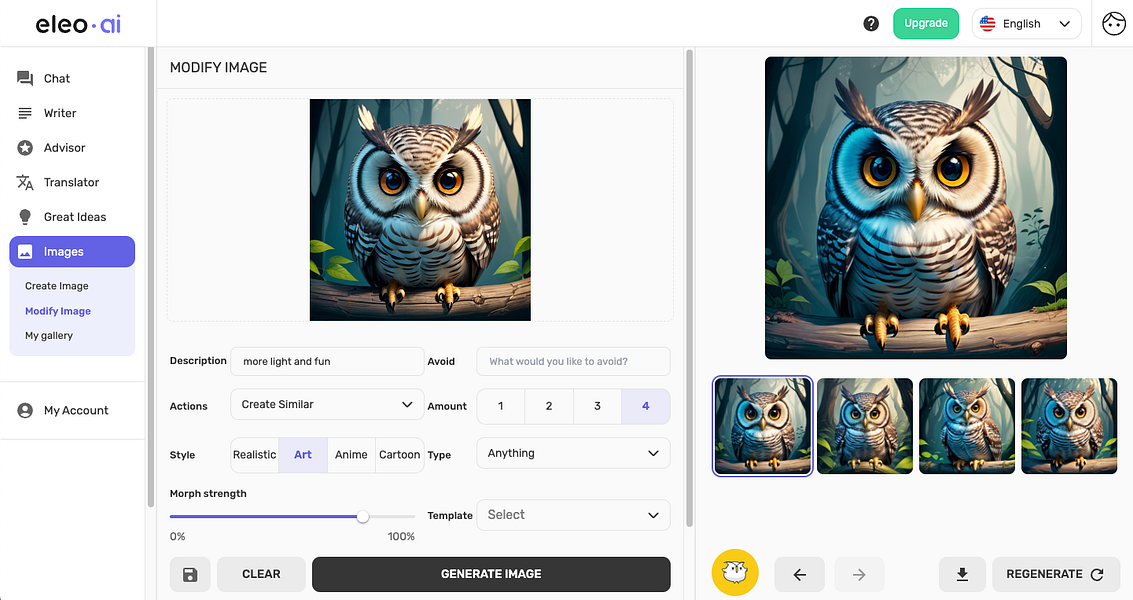This screenshot has width=1133, height=600.
Task: Click the Modify Image panel scrollbar
Action: (689, 288)
